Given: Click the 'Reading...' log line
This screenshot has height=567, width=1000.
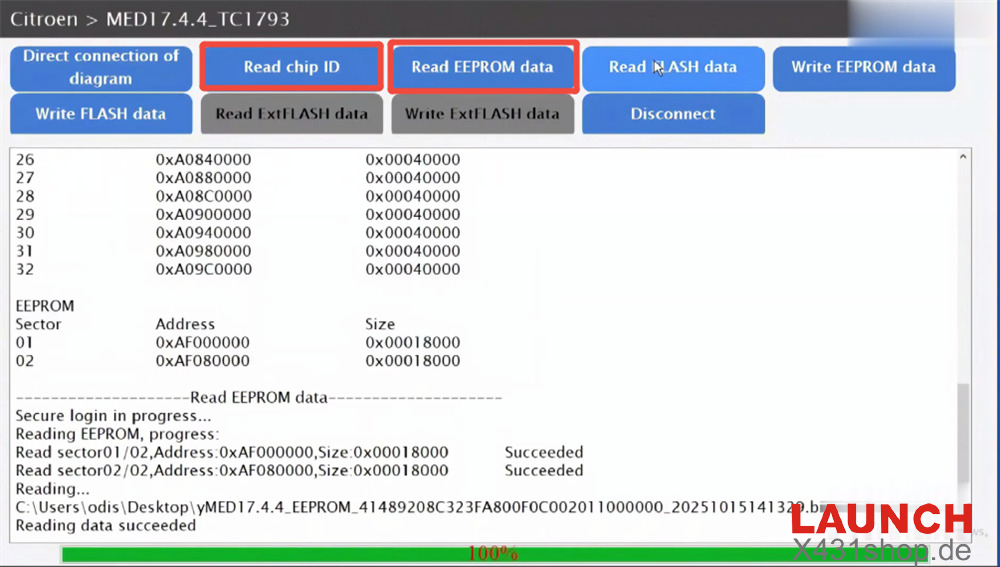Looking at the screenshot, I should (x=52, y=490).
